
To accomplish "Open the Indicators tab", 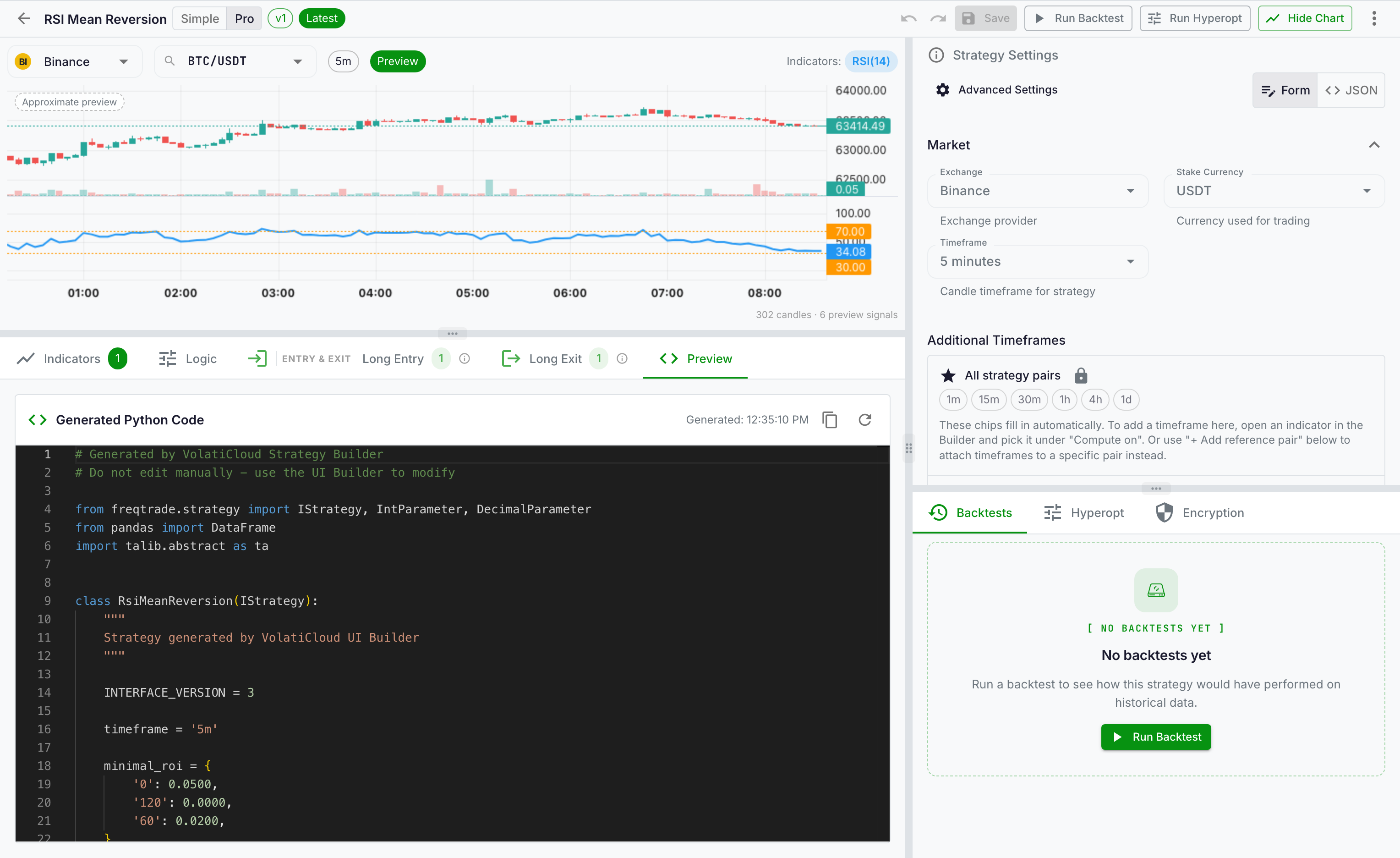I will [71, 359].
